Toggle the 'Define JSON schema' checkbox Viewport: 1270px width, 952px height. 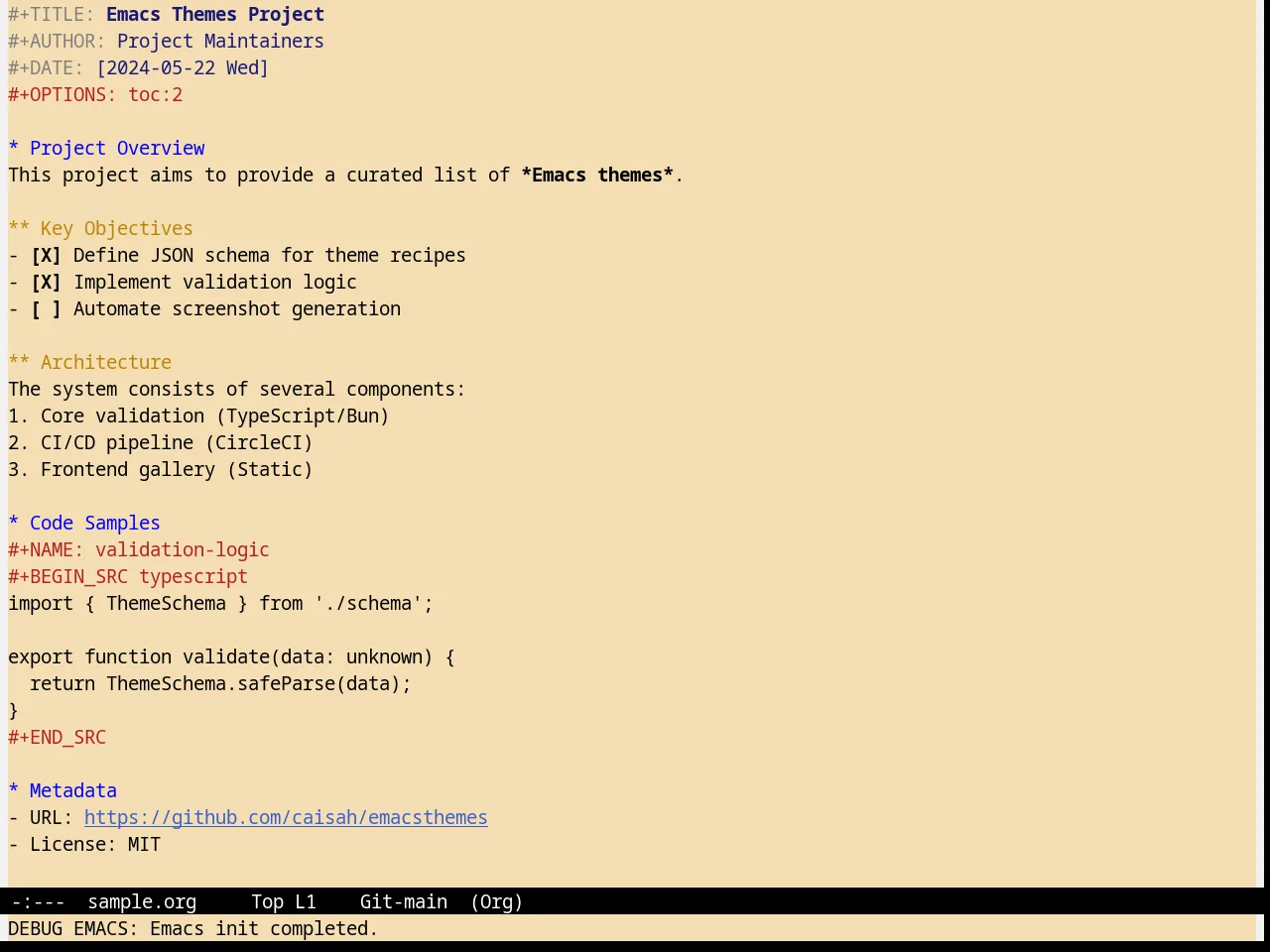46,256
